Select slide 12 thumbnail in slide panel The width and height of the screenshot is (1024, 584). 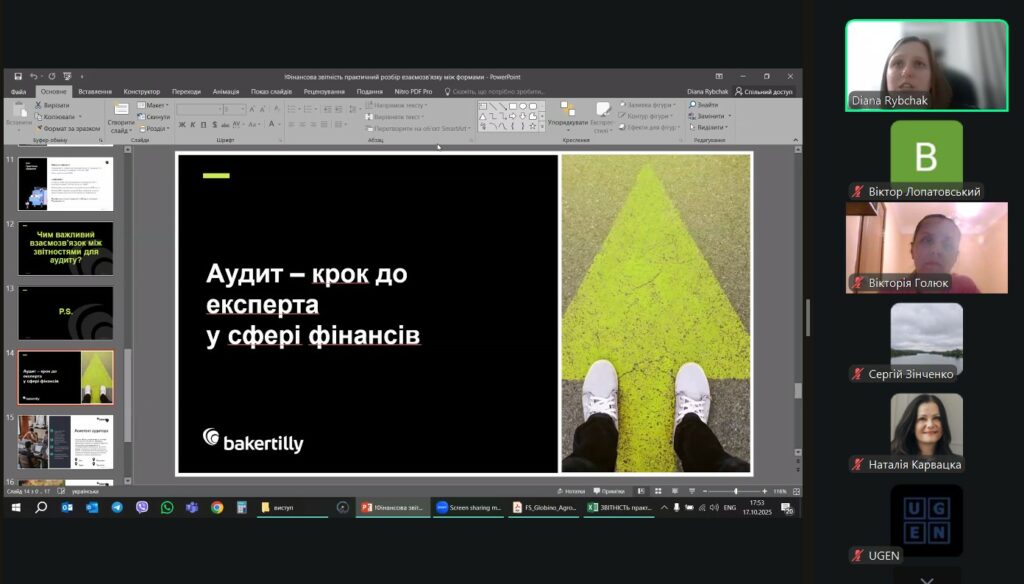pyautogui.click(x=66, y=247)
